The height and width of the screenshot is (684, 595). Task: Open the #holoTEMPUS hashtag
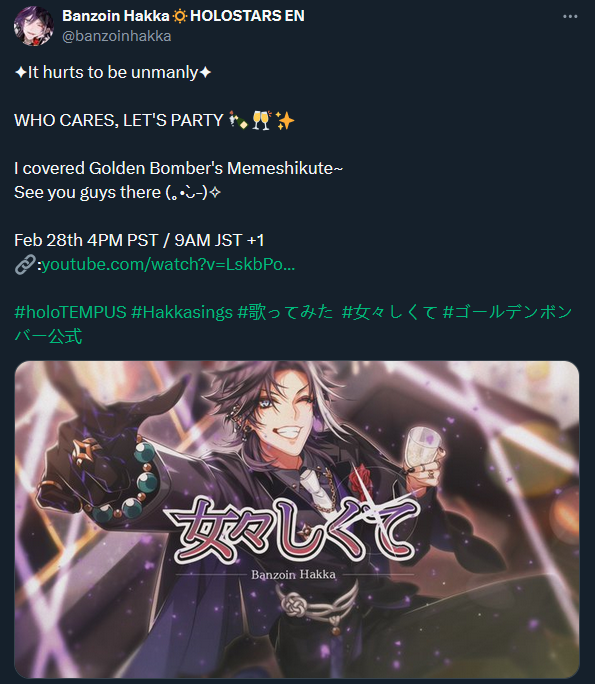70,312
